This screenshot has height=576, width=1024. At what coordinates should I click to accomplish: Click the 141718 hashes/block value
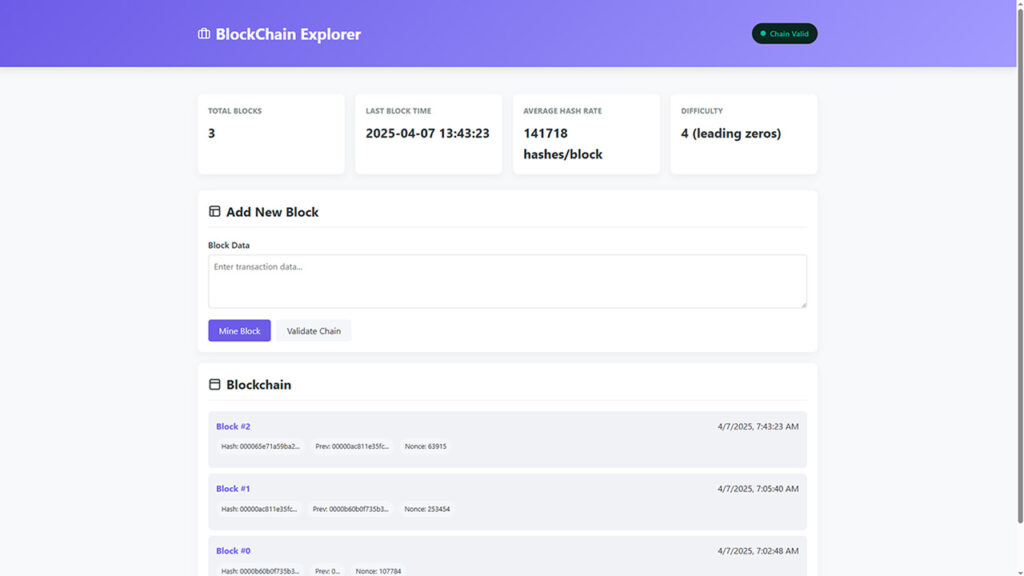pos(563,144)
